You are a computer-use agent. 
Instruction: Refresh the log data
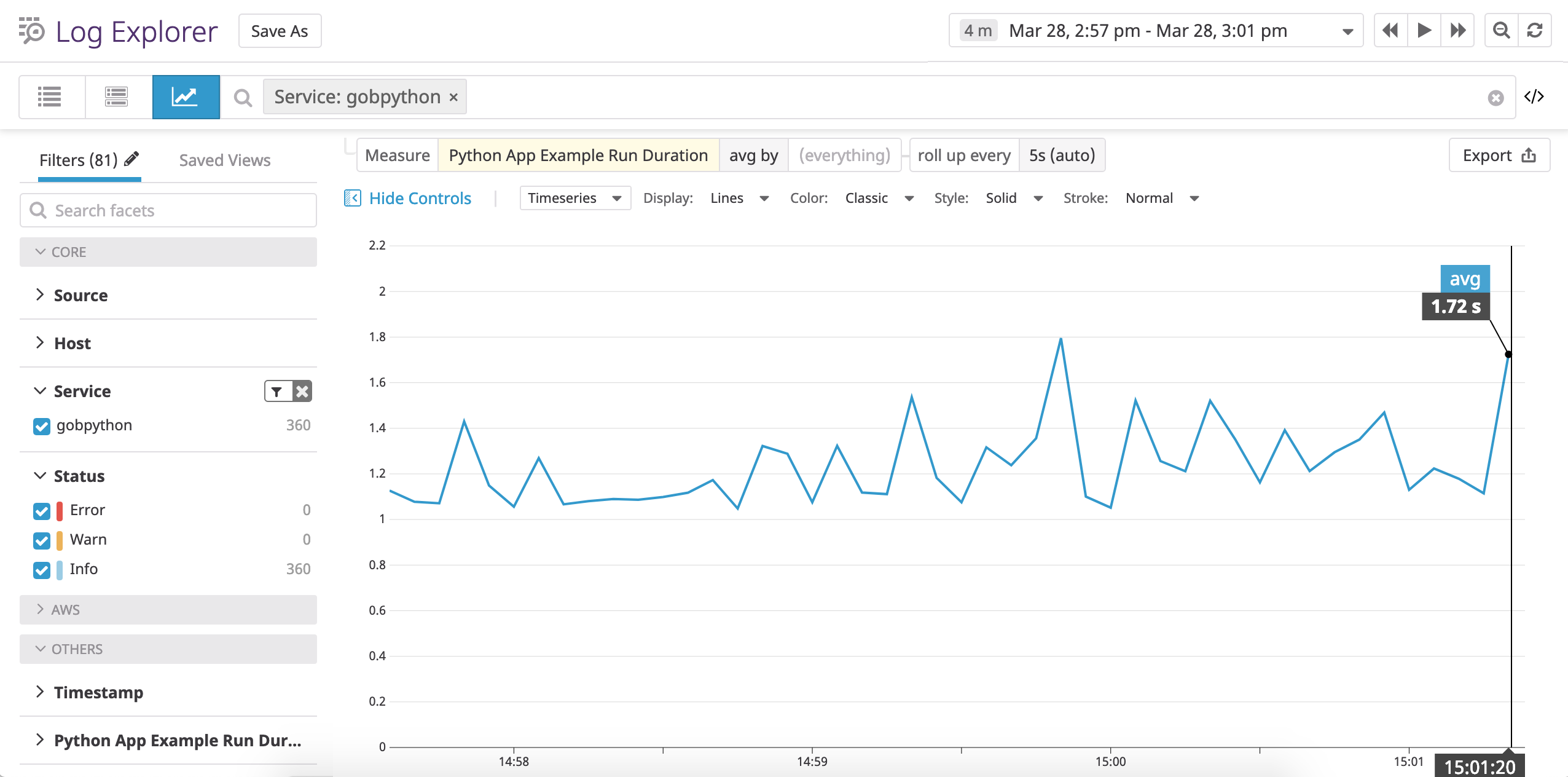tap(1535, 30)
